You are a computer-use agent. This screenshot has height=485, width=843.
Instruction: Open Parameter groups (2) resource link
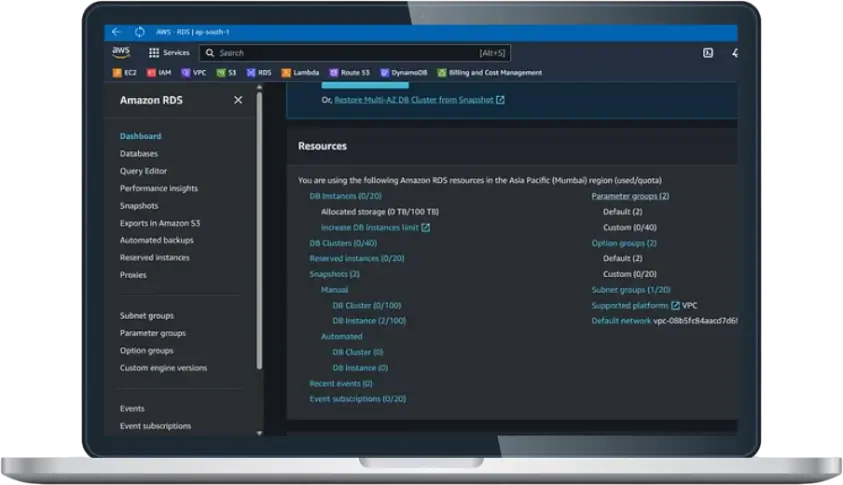[630, 196]
